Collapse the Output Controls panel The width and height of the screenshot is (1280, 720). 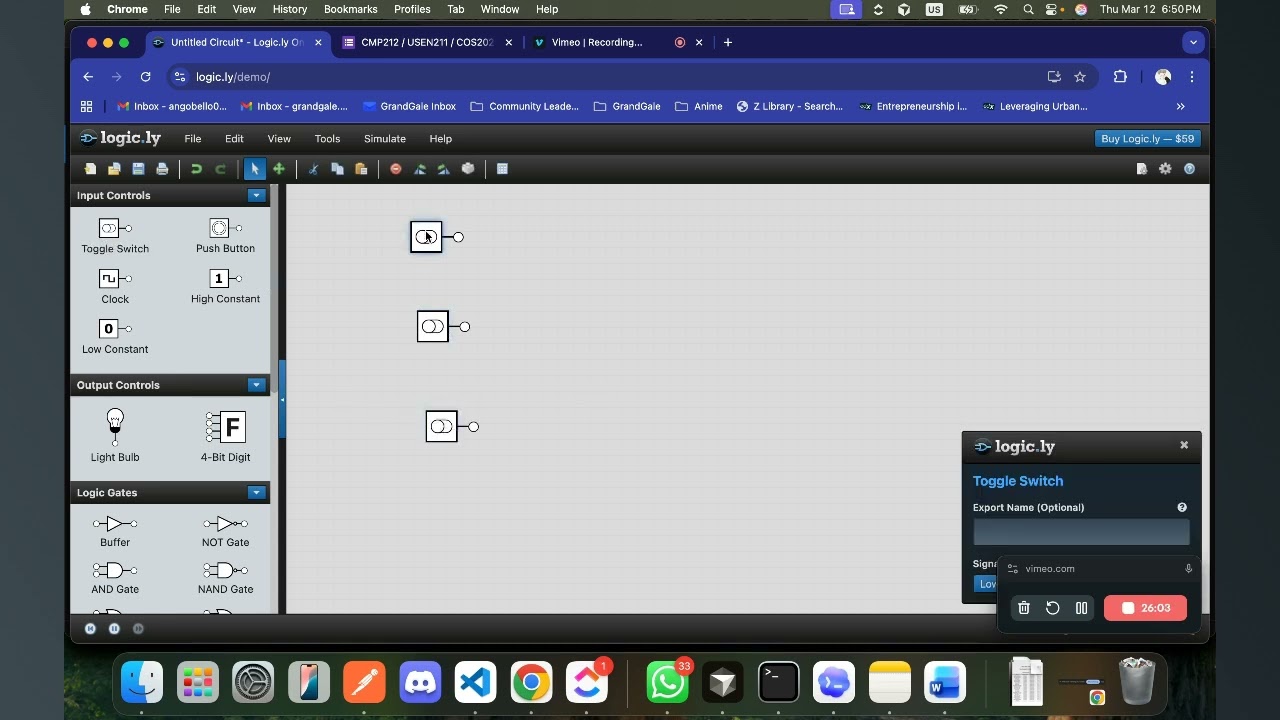pos(257,385)
